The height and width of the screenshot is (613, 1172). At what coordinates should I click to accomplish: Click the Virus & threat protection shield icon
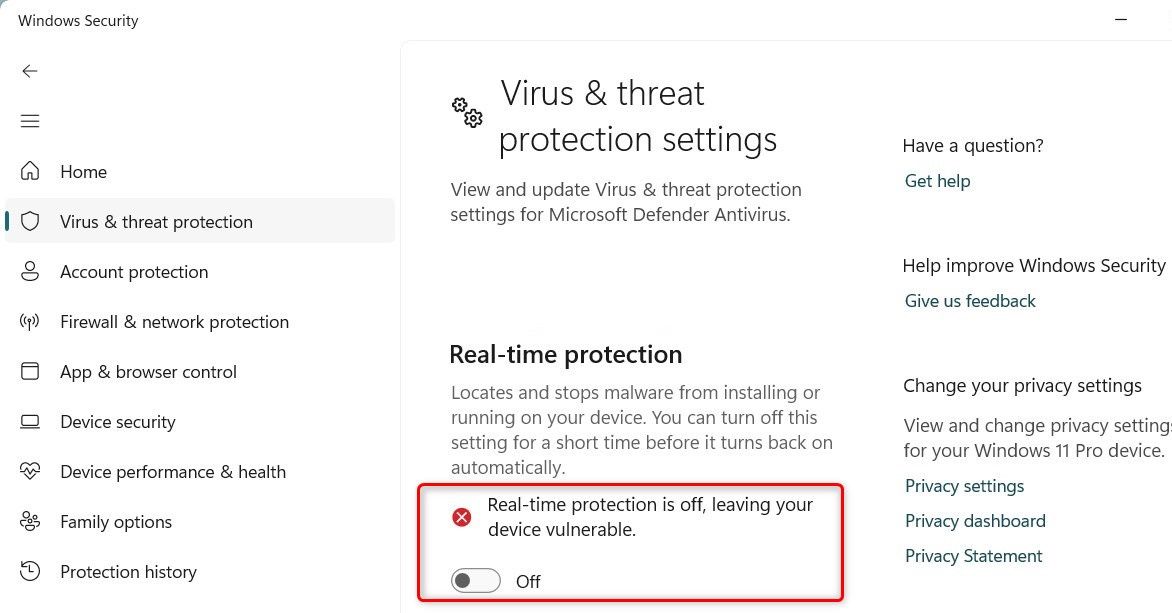tap(30, 222)
